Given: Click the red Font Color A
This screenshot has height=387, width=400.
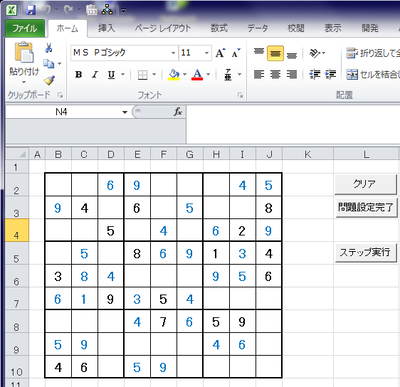Looking at the screenshot, I should (197, 75).
